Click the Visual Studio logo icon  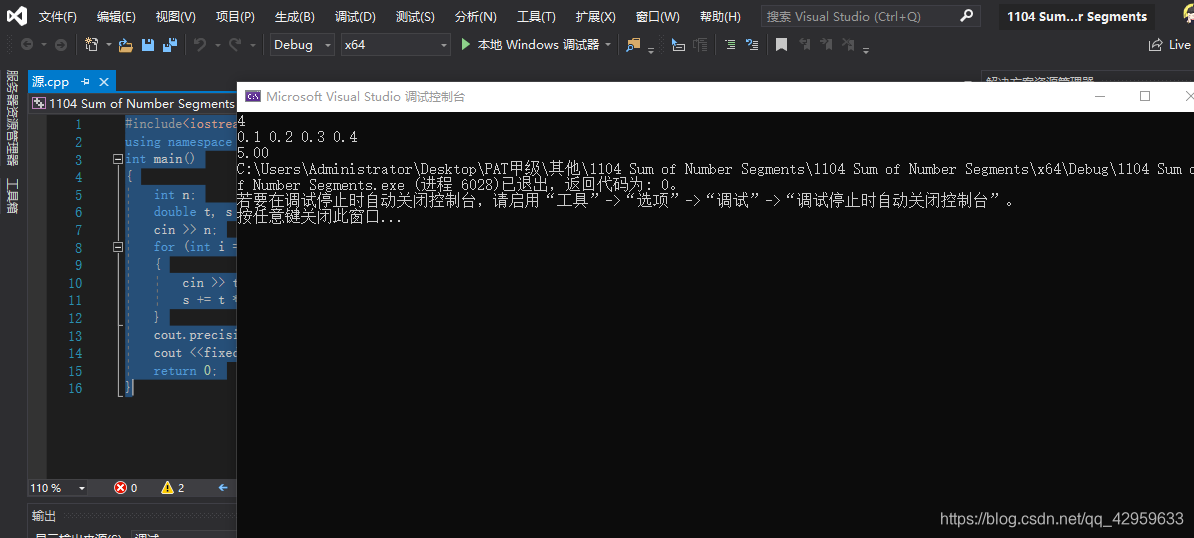pos(16,16)
